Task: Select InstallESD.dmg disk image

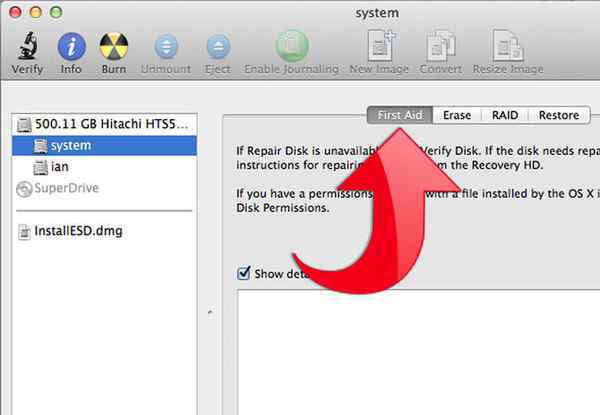Action: coord(104,231)
